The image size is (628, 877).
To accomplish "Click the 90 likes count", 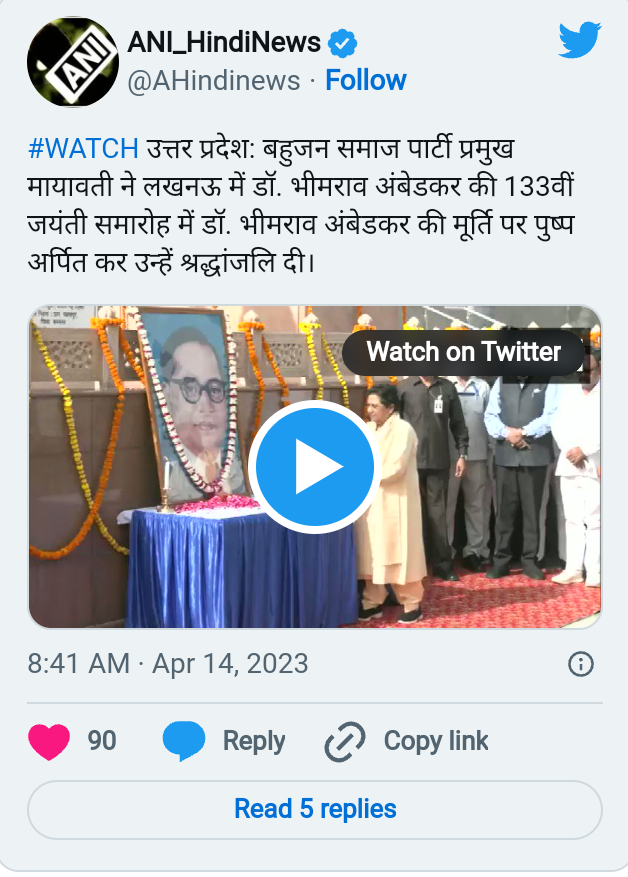I will coord(102,741).
